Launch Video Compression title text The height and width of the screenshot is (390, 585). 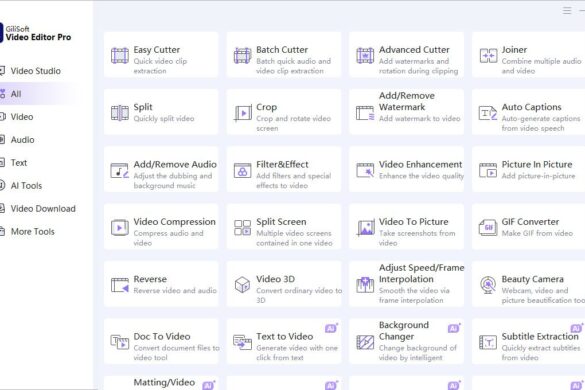click(x=175, y=222)
